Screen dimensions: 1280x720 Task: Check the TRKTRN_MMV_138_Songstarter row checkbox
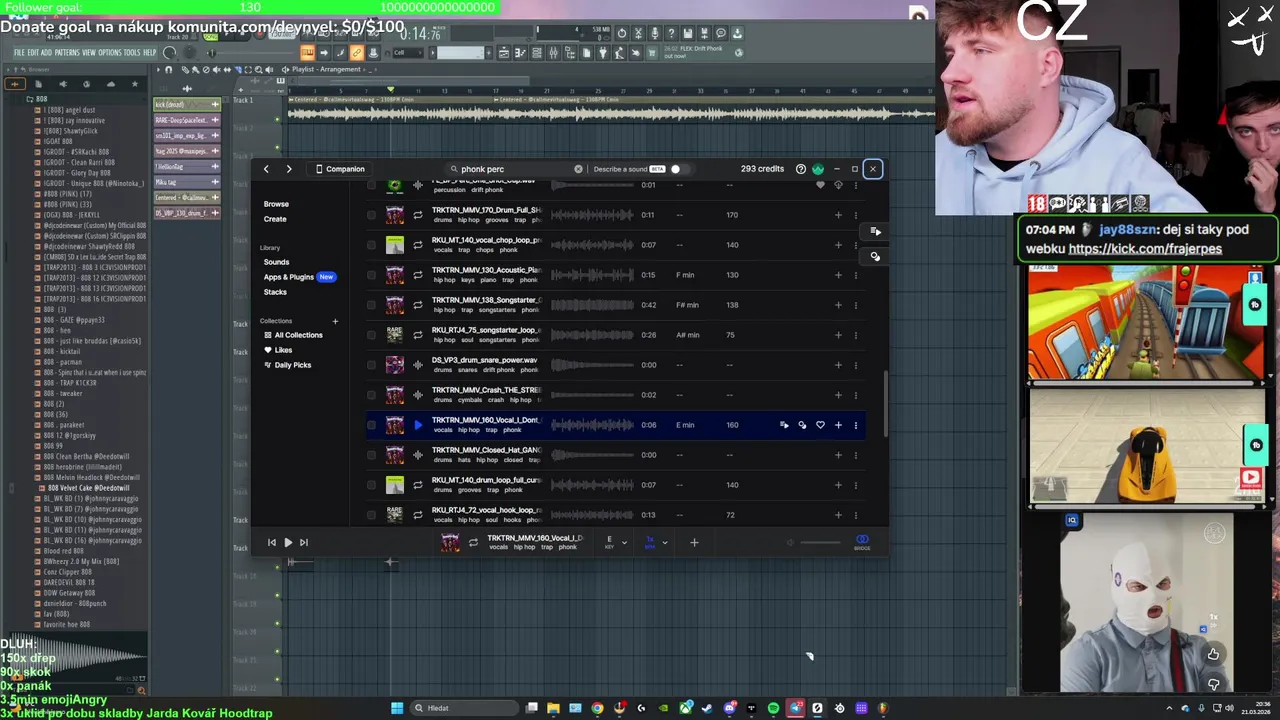coord(372,305)
